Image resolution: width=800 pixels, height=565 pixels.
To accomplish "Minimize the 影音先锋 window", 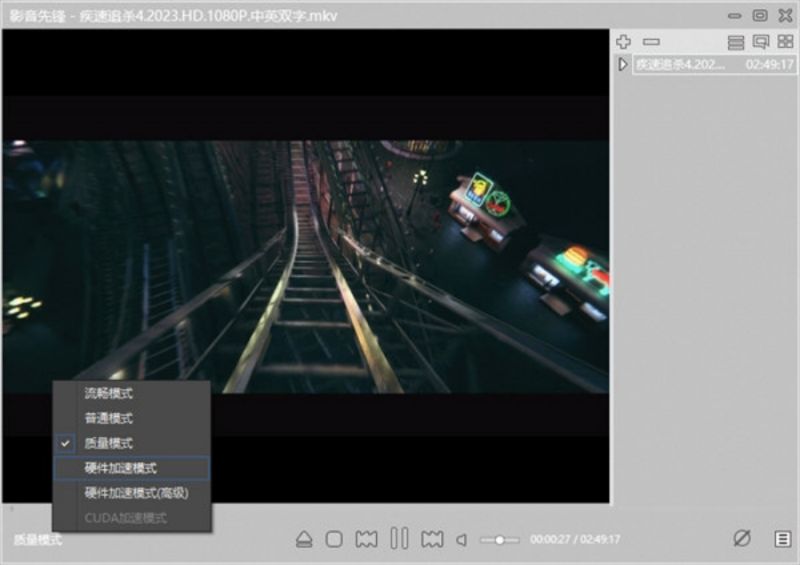I will click(x=734, y=15).
